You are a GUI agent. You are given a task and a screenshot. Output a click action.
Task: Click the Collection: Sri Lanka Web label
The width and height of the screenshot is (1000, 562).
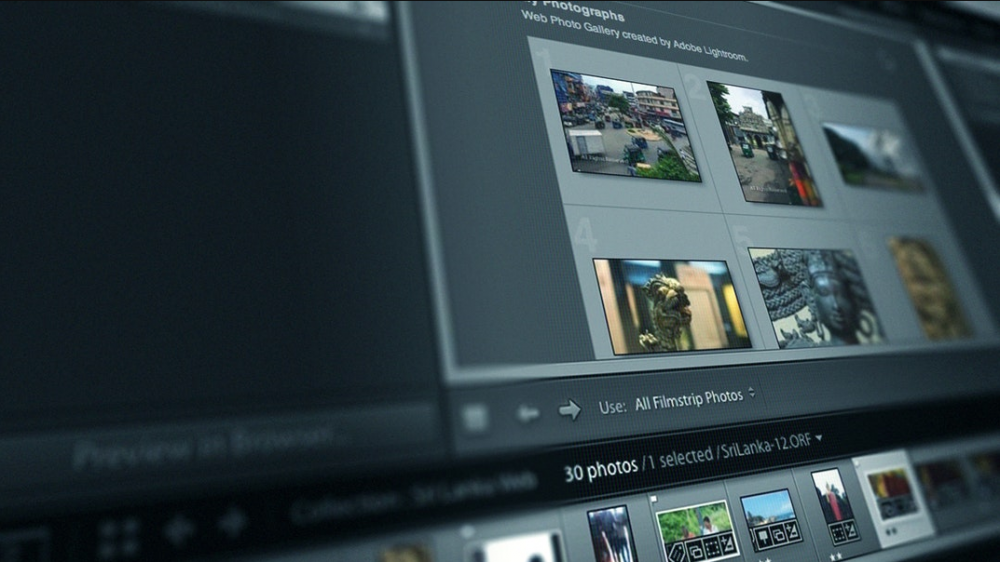[x=412, y=496]
